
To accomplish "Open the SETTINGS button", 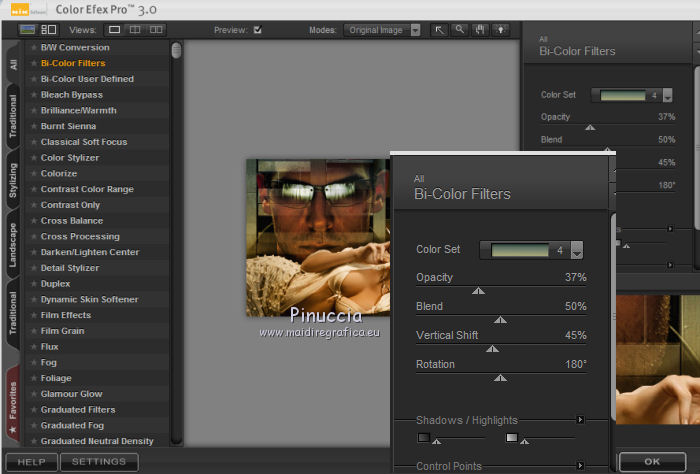I will click(x=98, y=462).
